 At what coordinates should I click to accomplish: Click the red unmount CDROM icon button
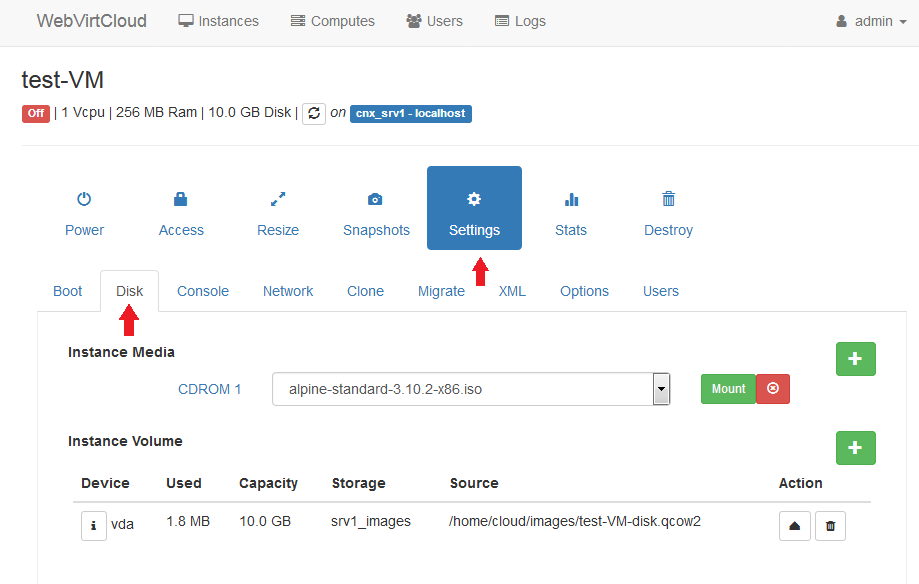point(772,389)
